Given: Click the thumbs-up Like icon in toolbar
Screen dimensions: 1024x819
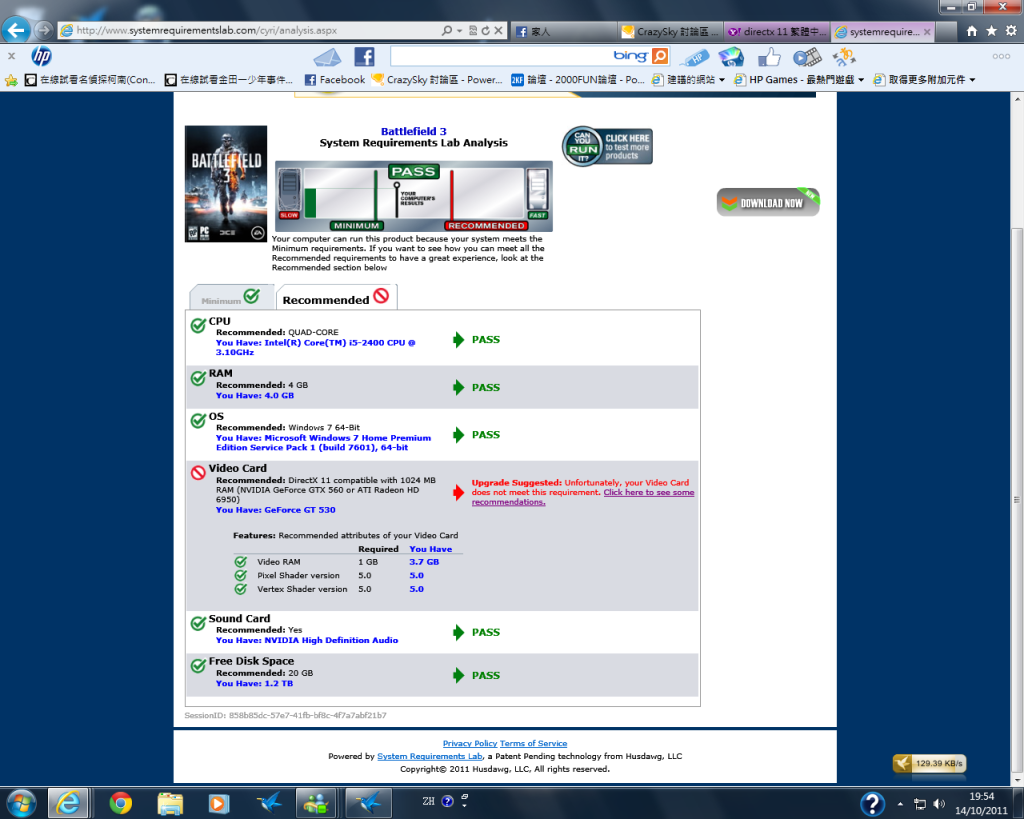Looking at the screenshot, I should [769, 57].
